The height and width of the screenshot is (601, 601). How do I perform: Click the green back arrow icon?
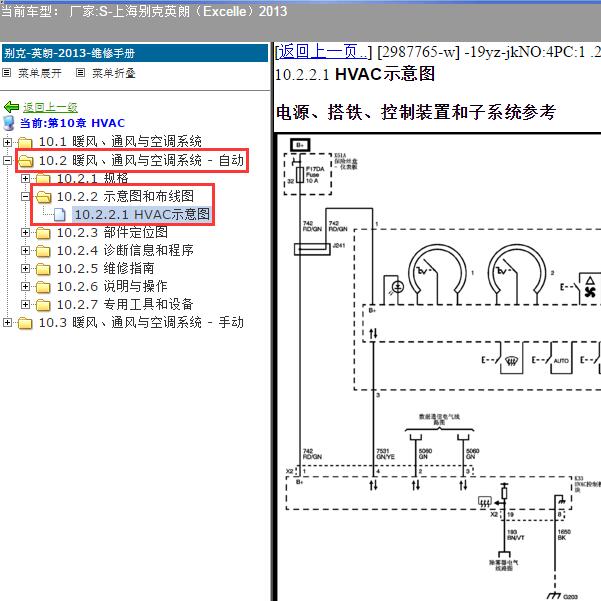[x=11, y=107]
